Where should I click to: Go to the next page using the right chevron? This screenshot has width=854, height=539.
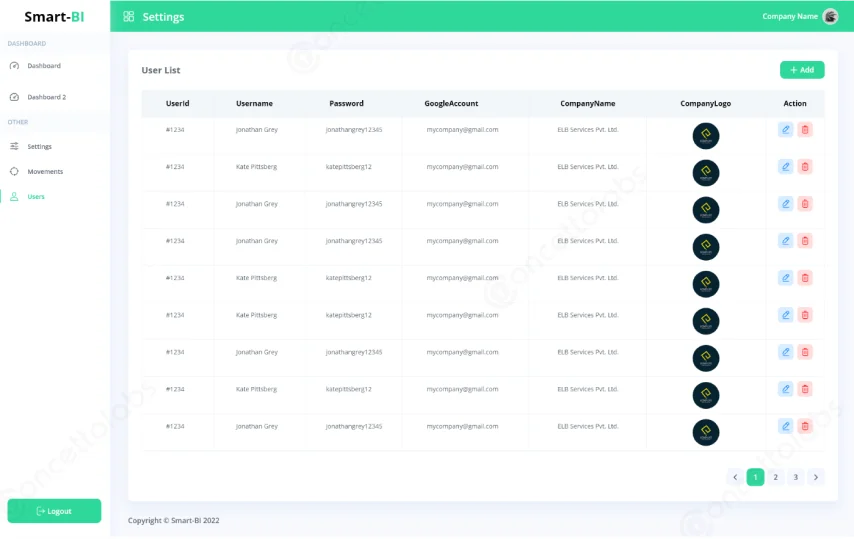point(816,477)
